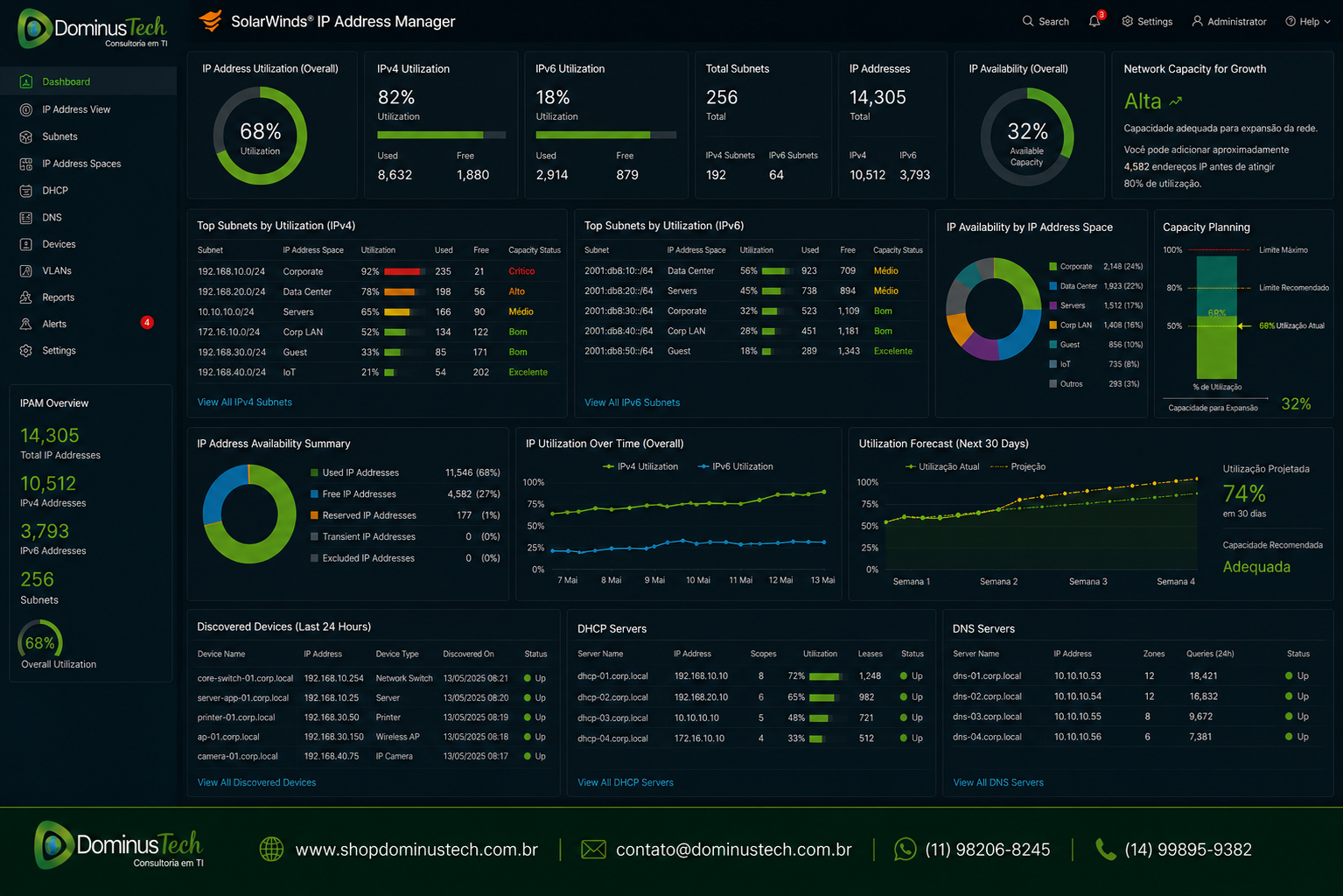1343x896 pixels.
Task: Click the footer email envelope icon
Action: click(x=593, y=849)
